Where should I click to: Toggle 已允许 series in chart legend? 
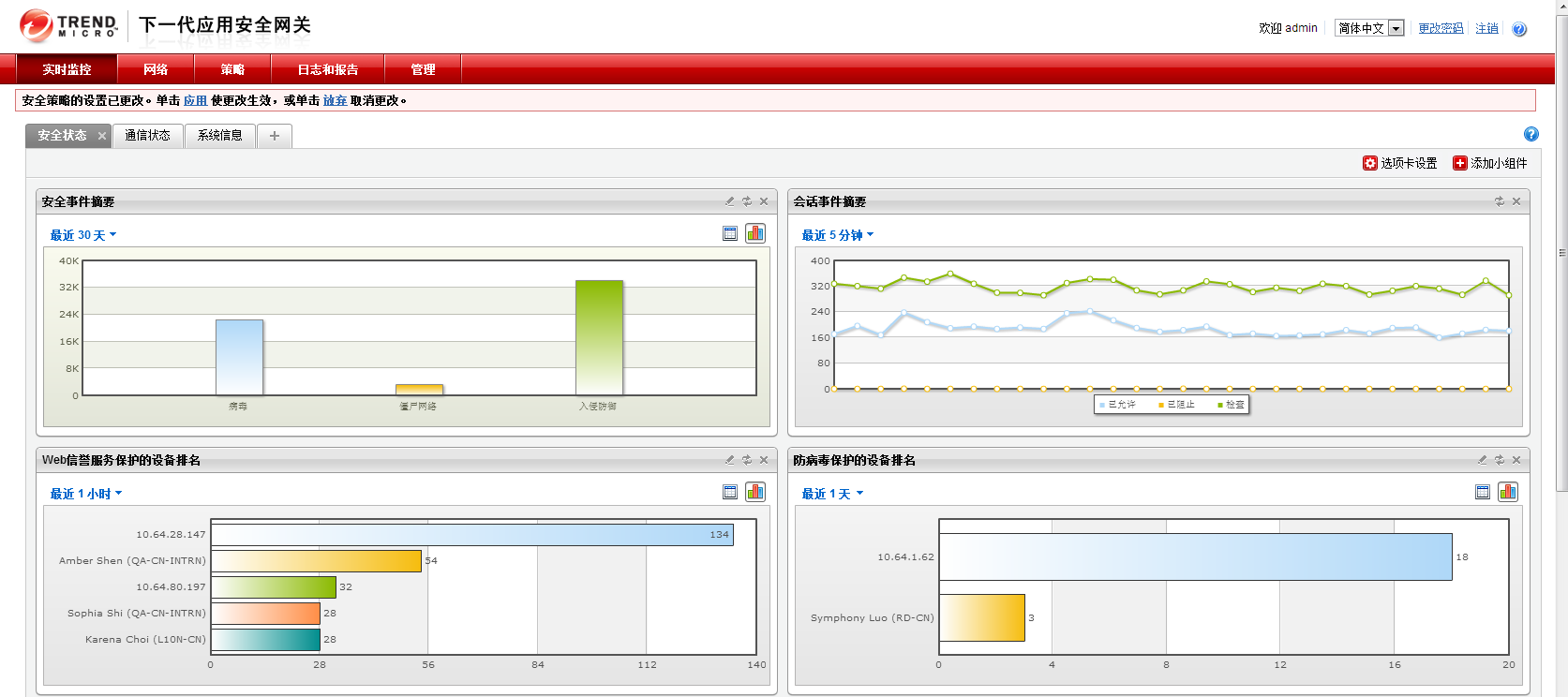click(1118, 405)
